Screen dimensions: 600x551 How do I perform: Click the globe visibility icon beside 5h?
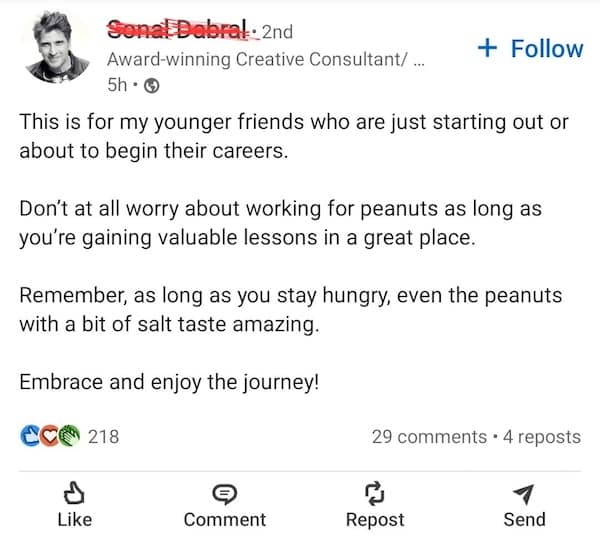(x=152, y=86)
